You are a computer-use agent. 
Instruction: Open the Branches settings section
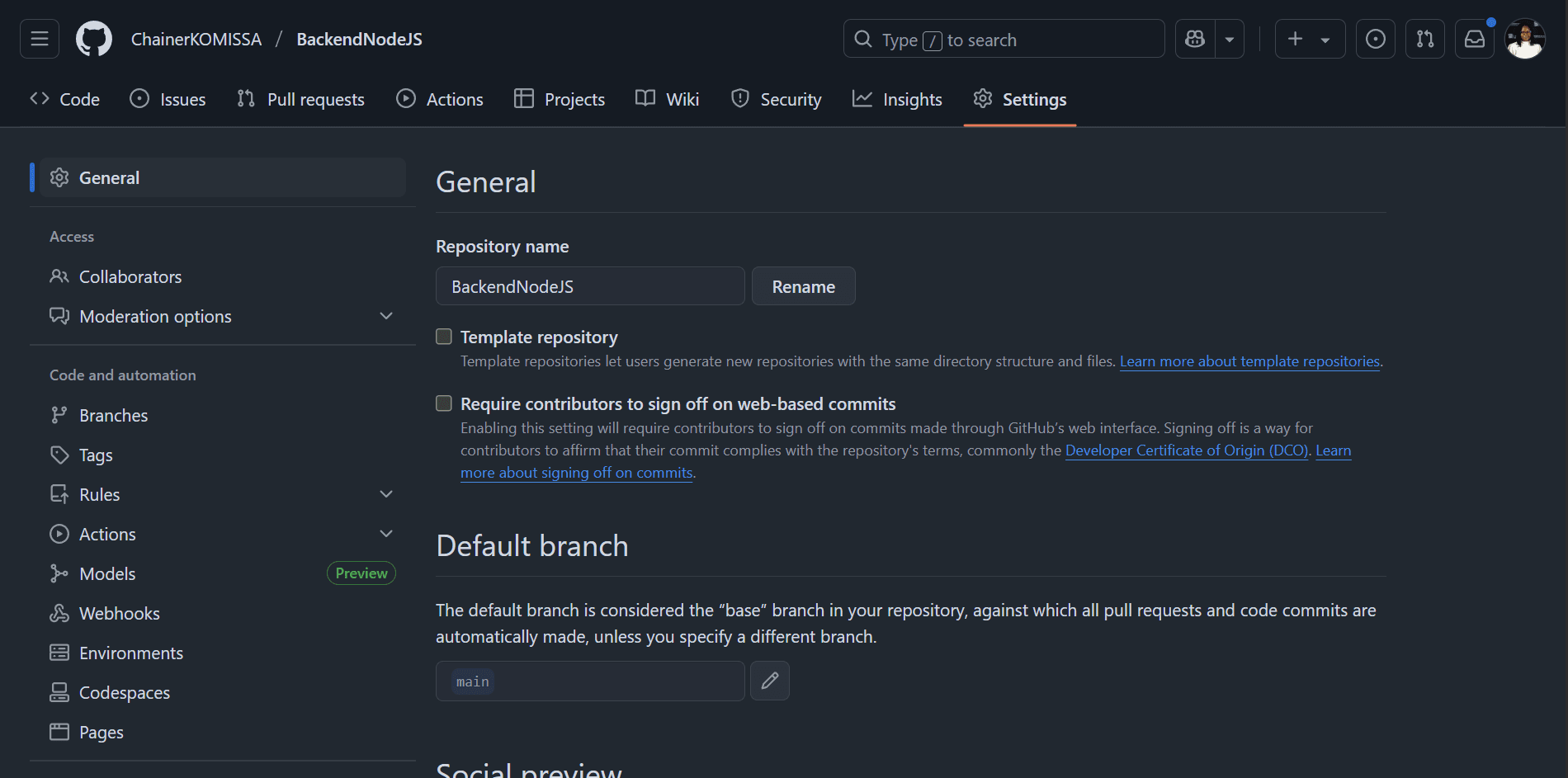[113, 414]
